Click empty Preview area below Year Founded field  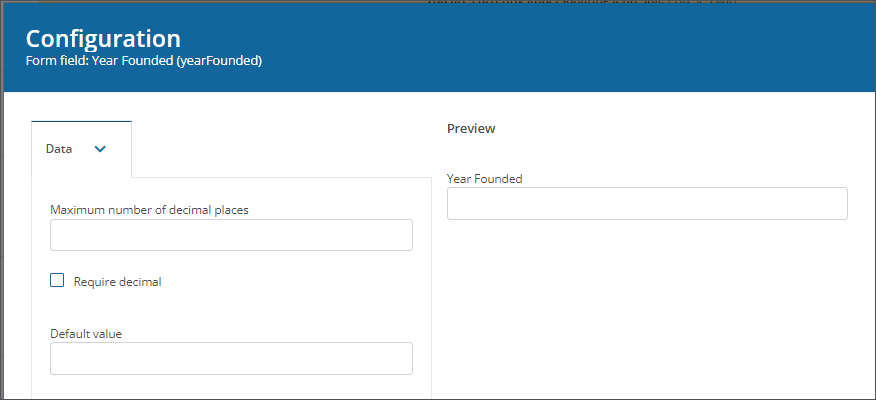[x=646, y=300]
